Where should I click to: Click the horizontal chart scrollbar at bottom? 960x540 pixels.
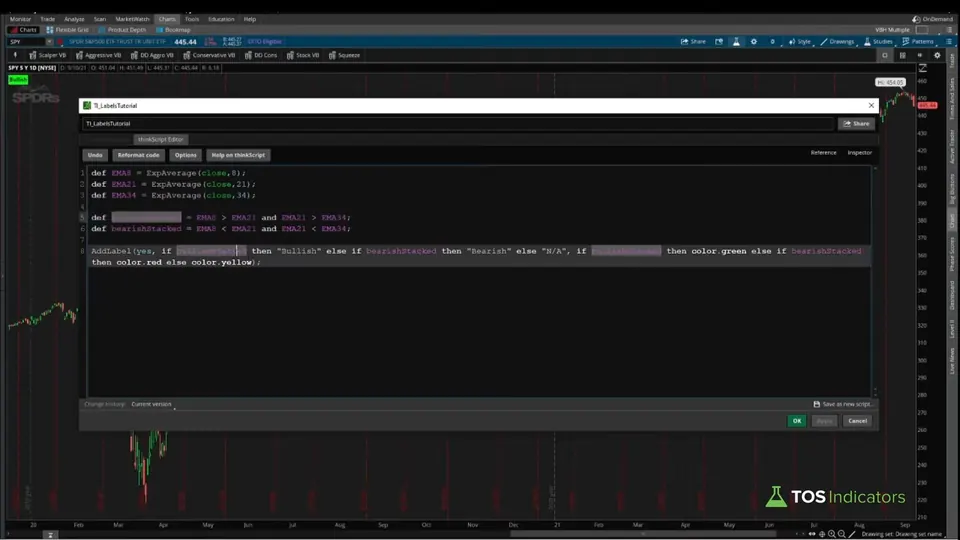pyautogui.click(x=643, y=534)
